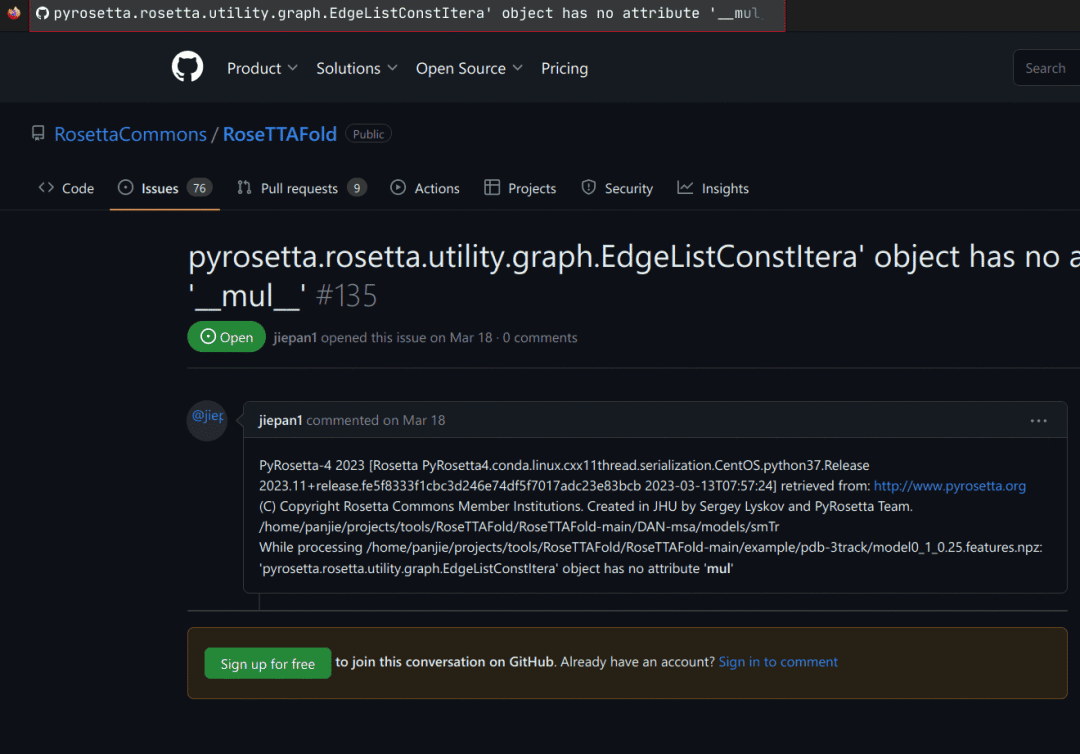
Task: Open jiepan1 link in comment header
Action: click(x=280, y=420)
